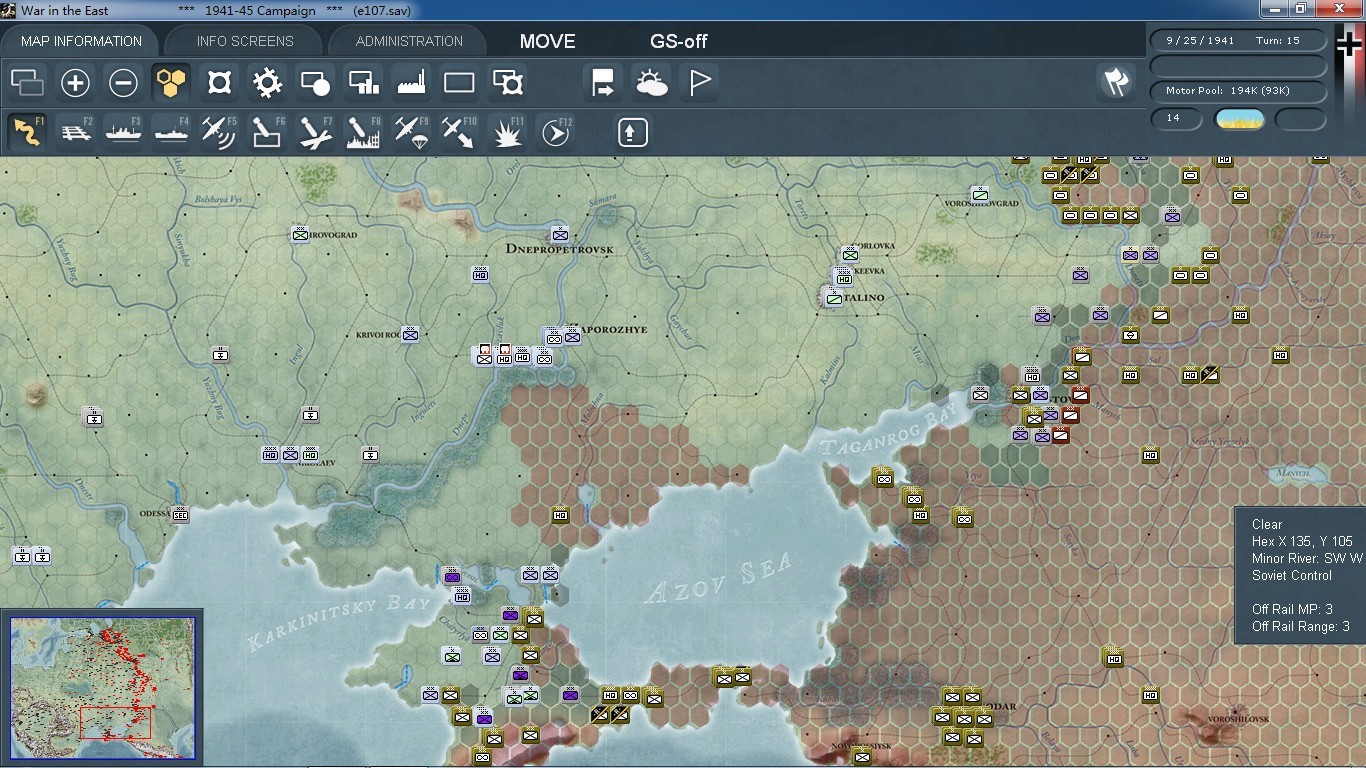1366x768 pixels.
Task: Toggle the yellow hex grid icon
Action: [x=171, y=83]
